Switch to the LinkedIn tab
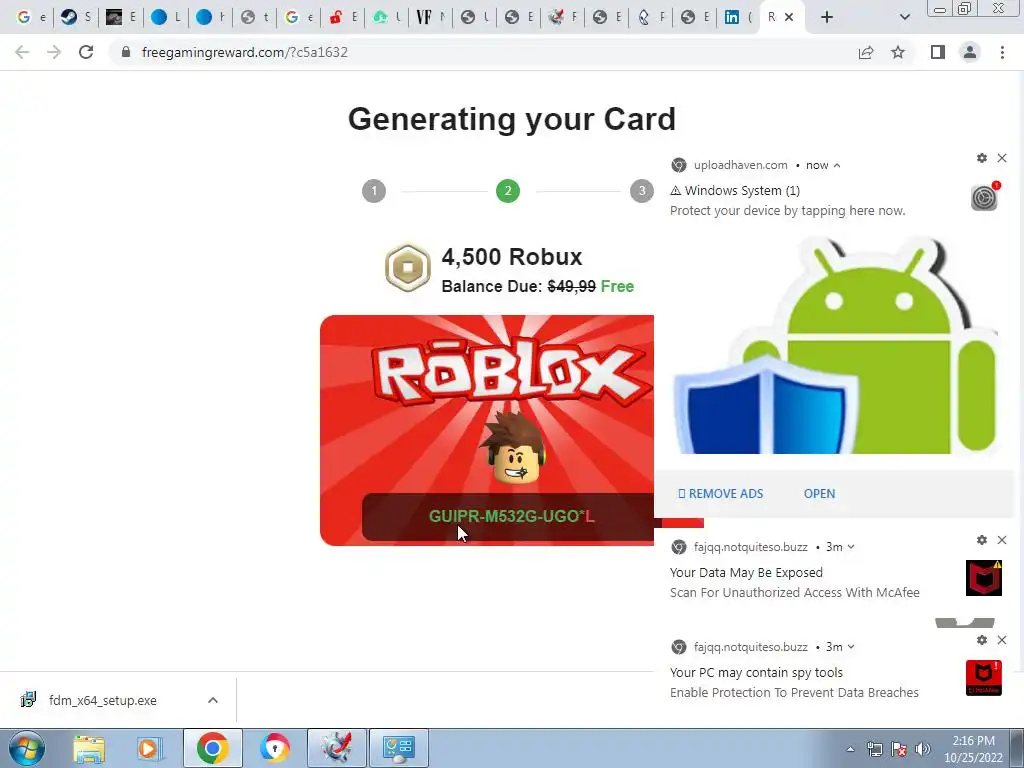Image resolution: width=1024 pixels, height=768 pixels. tap(739, 17)
